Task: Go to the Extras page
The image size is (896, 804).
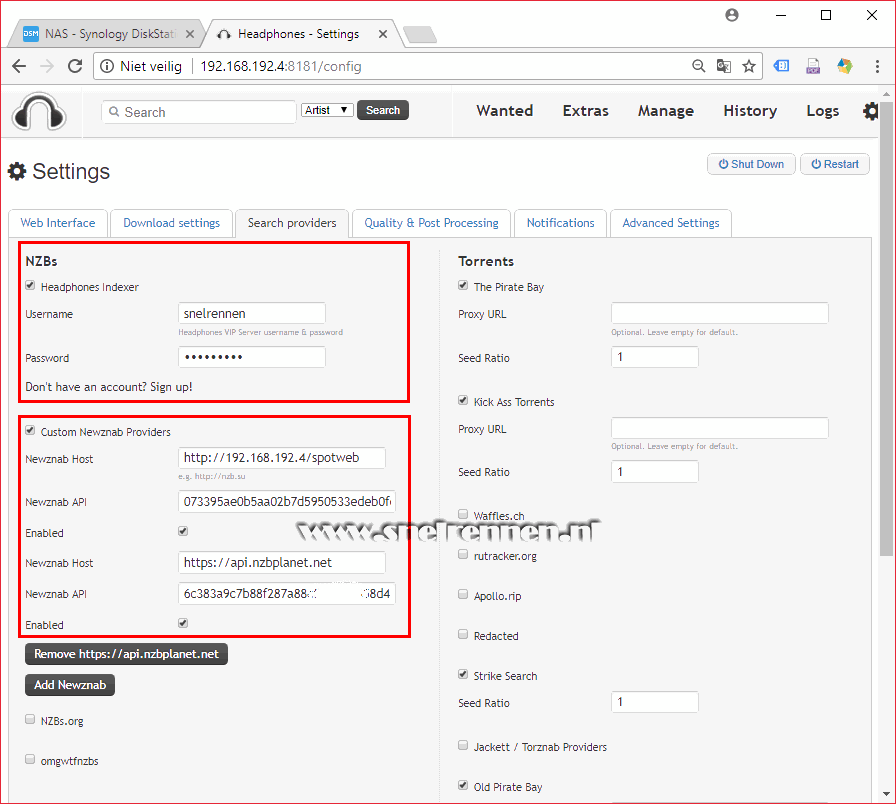Action: [x=586, y=111]
